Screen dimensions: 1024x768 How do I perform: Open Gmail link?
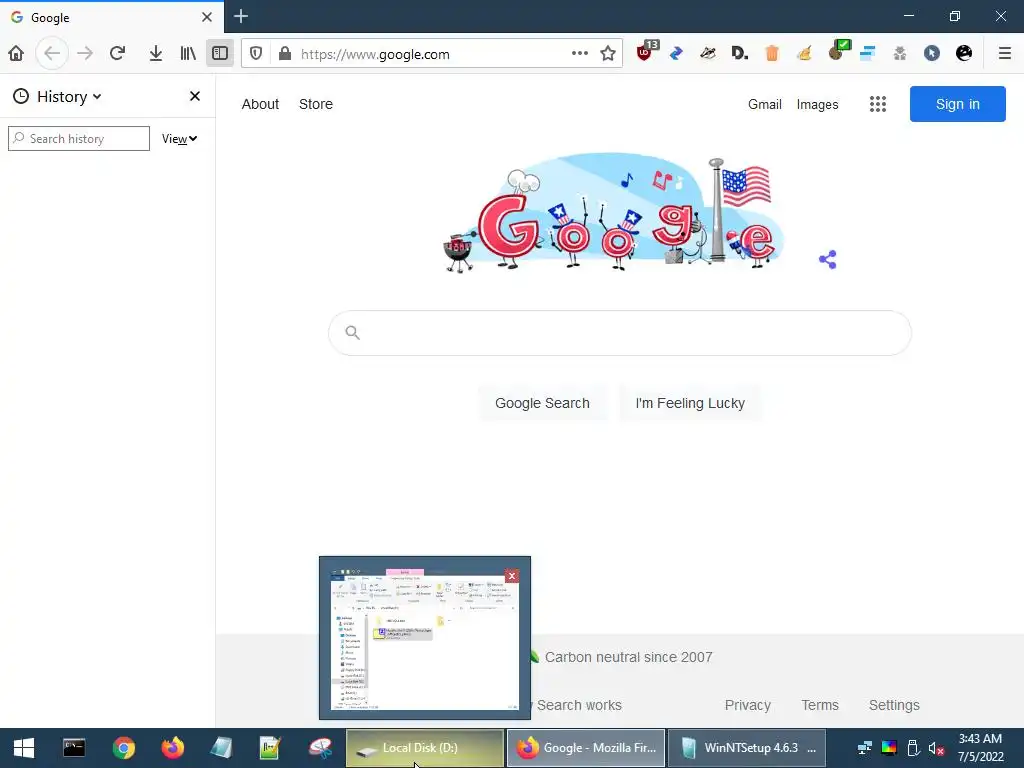765,104
